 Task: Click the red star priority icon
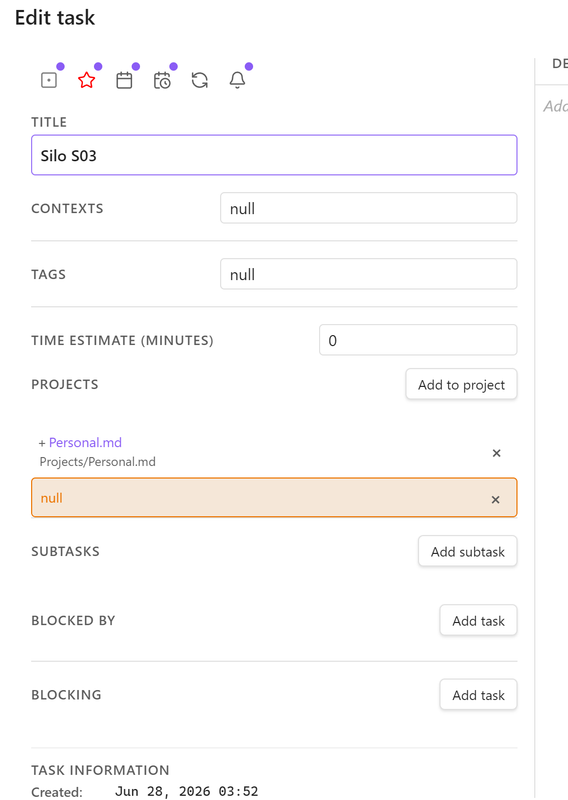(x=87, y=80)
